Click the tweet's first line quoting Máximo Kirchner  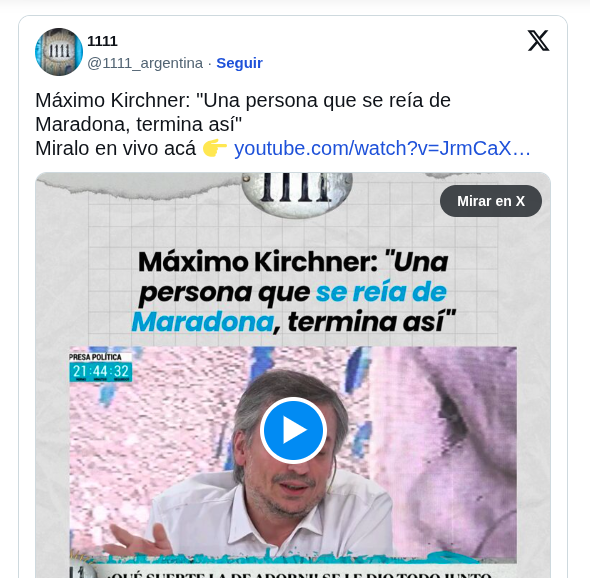coord(243,100)
